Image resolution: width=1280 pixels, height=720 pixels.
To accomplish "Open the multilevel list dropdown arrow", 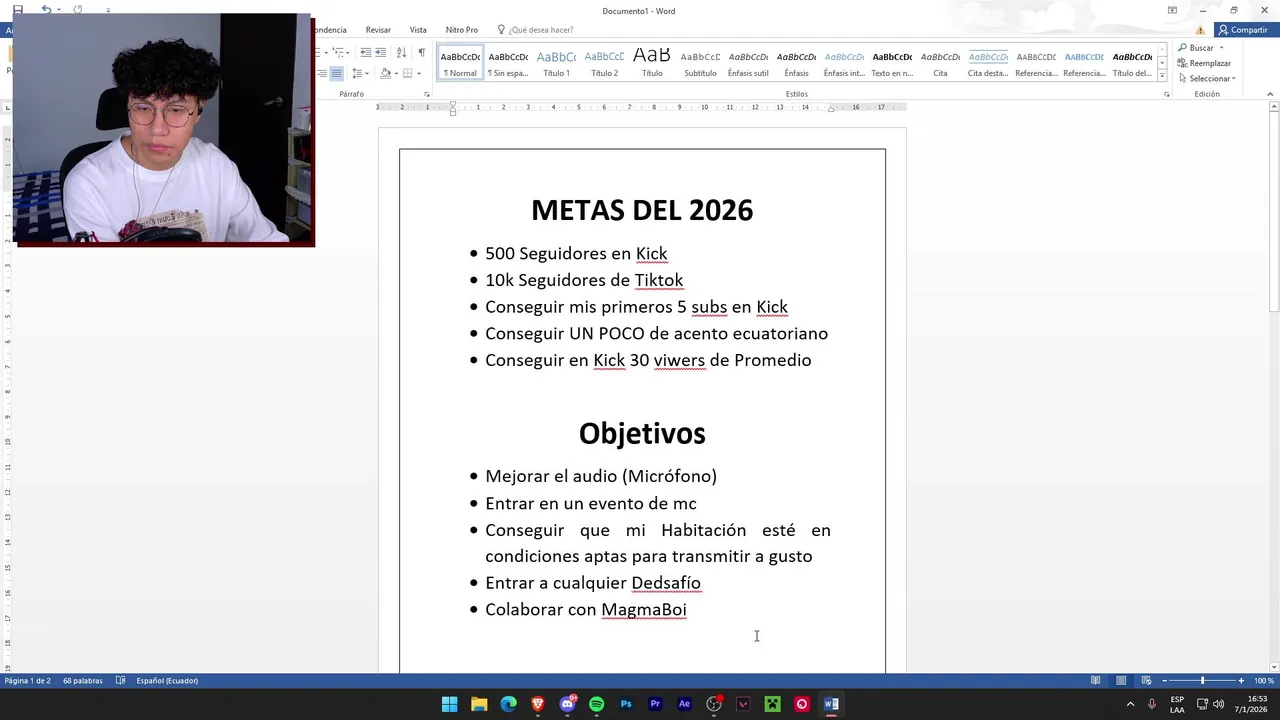I will [x=349, y=53].
